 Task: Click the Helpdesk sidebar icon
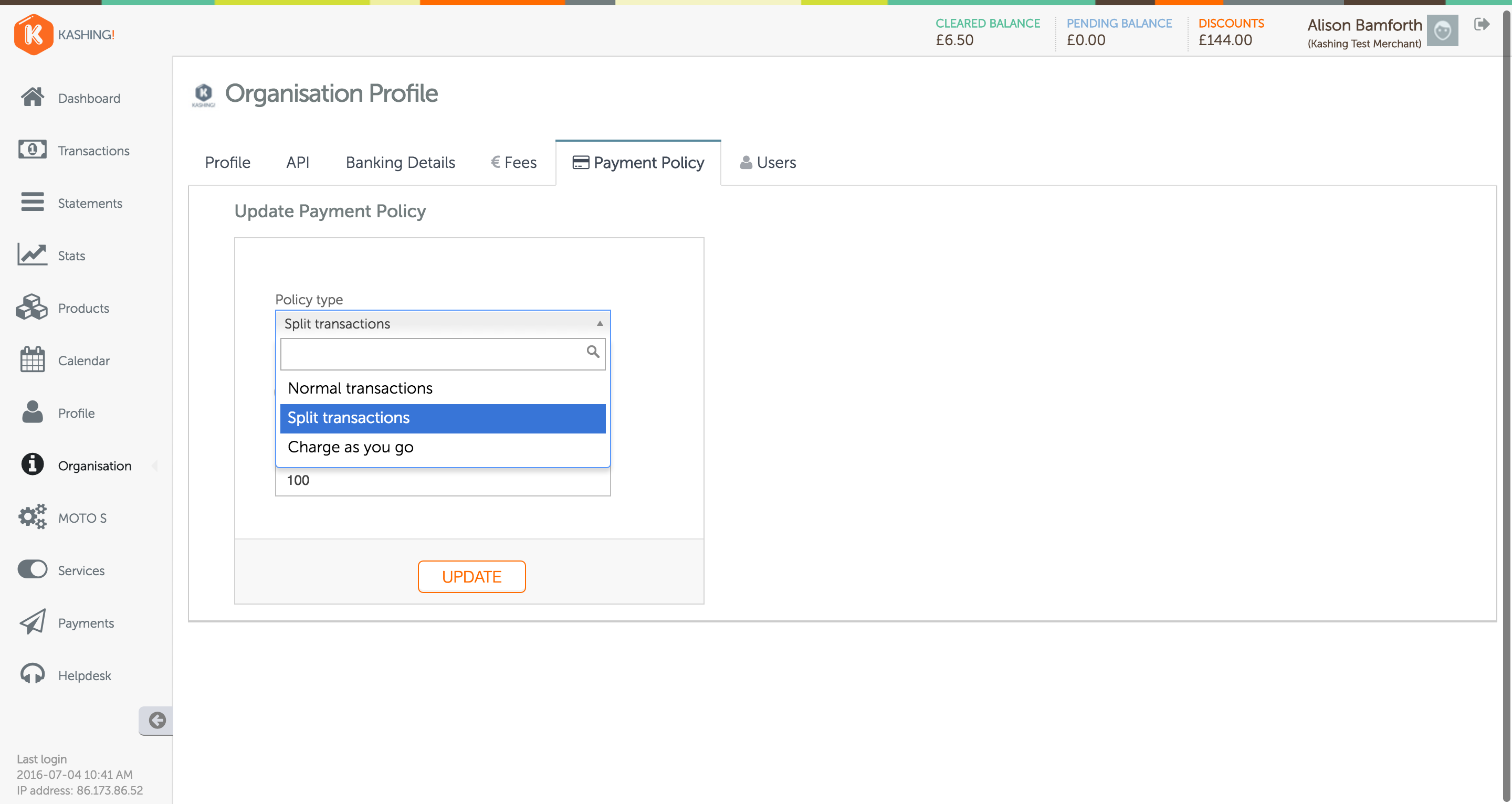[x=33, y=676]
